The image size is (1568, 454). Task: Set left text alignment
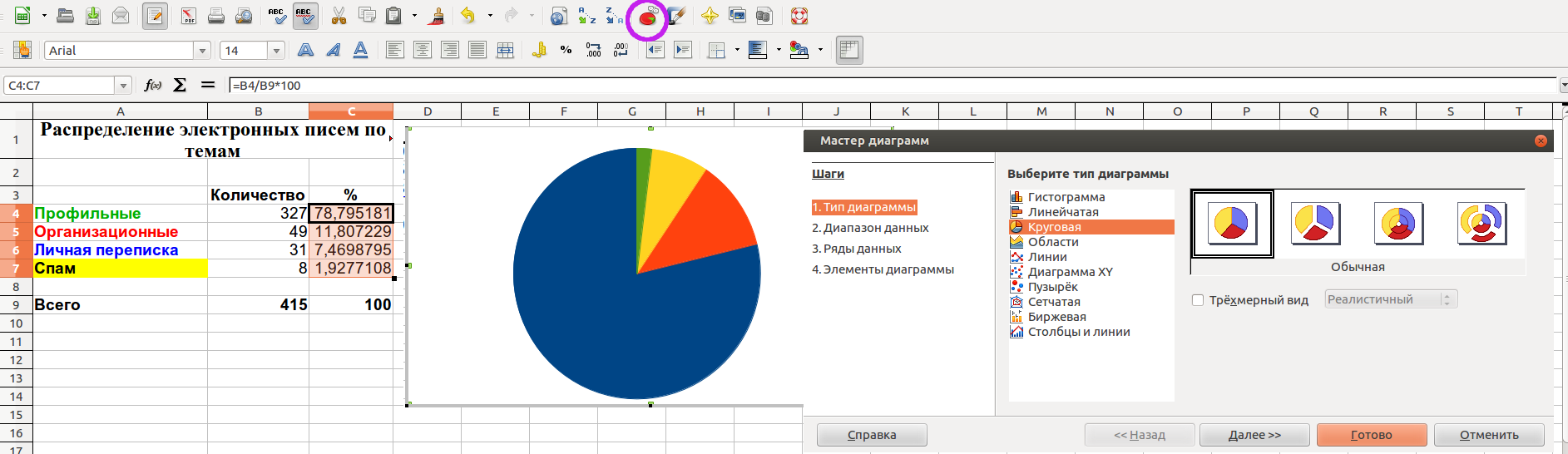point(395,50)
